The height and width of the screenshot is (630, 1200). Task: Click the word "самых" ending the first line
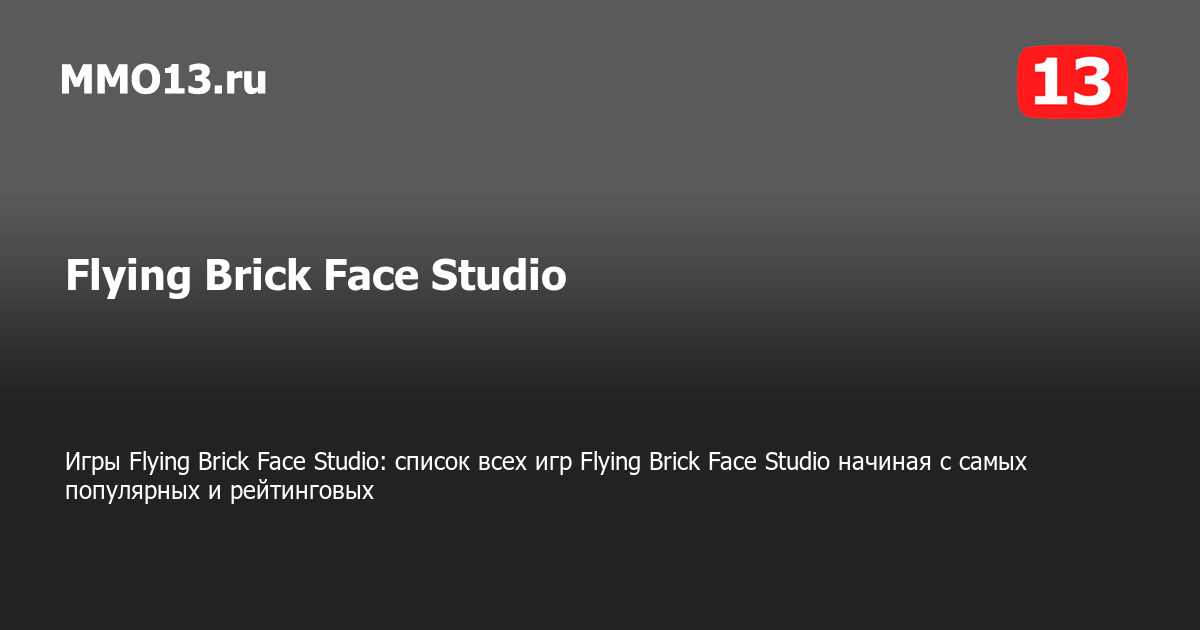click(x=994, y=462)
